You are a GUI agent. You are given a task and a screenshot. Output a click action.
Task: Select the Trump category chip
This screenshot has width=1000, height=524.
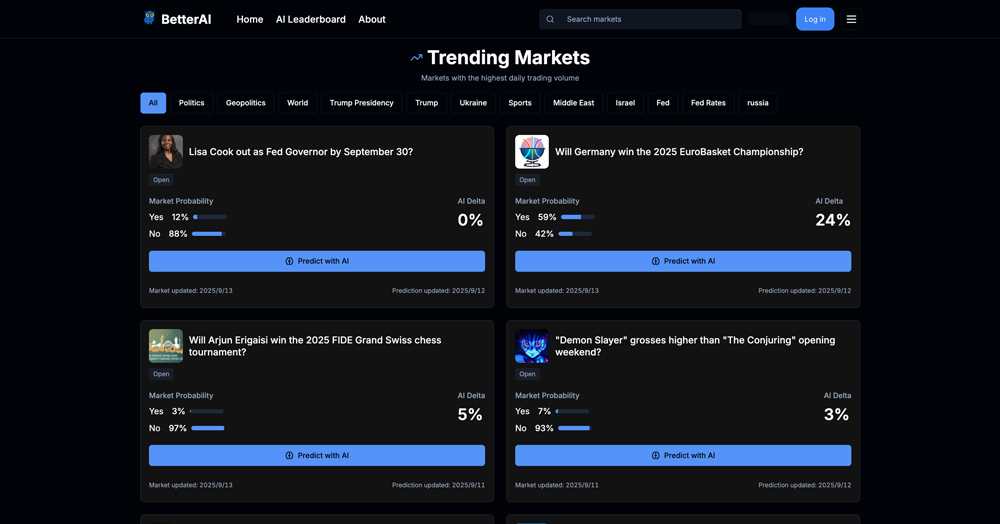(427, 103)
